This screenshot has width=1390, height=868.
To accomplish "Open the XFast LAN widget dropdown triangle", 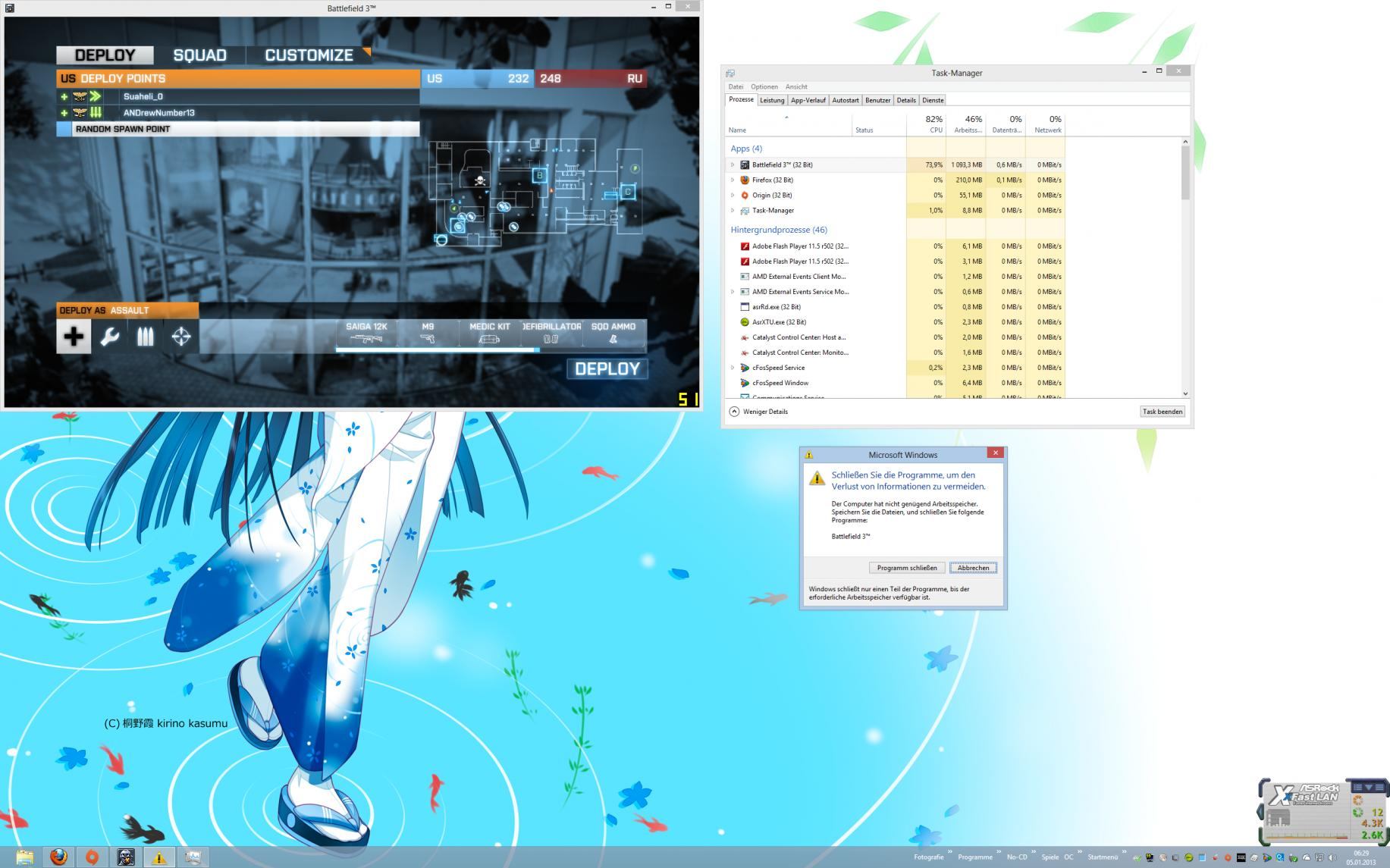I will pyautogui.click(x=1368, y=787).
